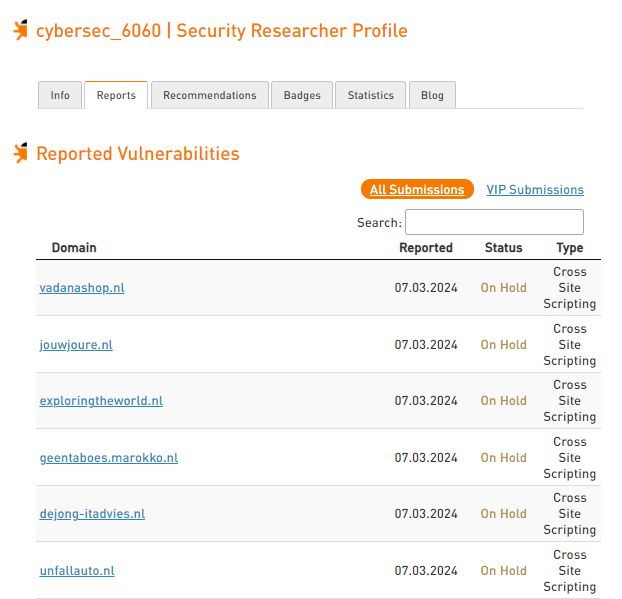Visit the dejong-itadvies.nl report link
The height and width of the screenshot is (599, 622).
pyautogui.click(x=92, y=514)
